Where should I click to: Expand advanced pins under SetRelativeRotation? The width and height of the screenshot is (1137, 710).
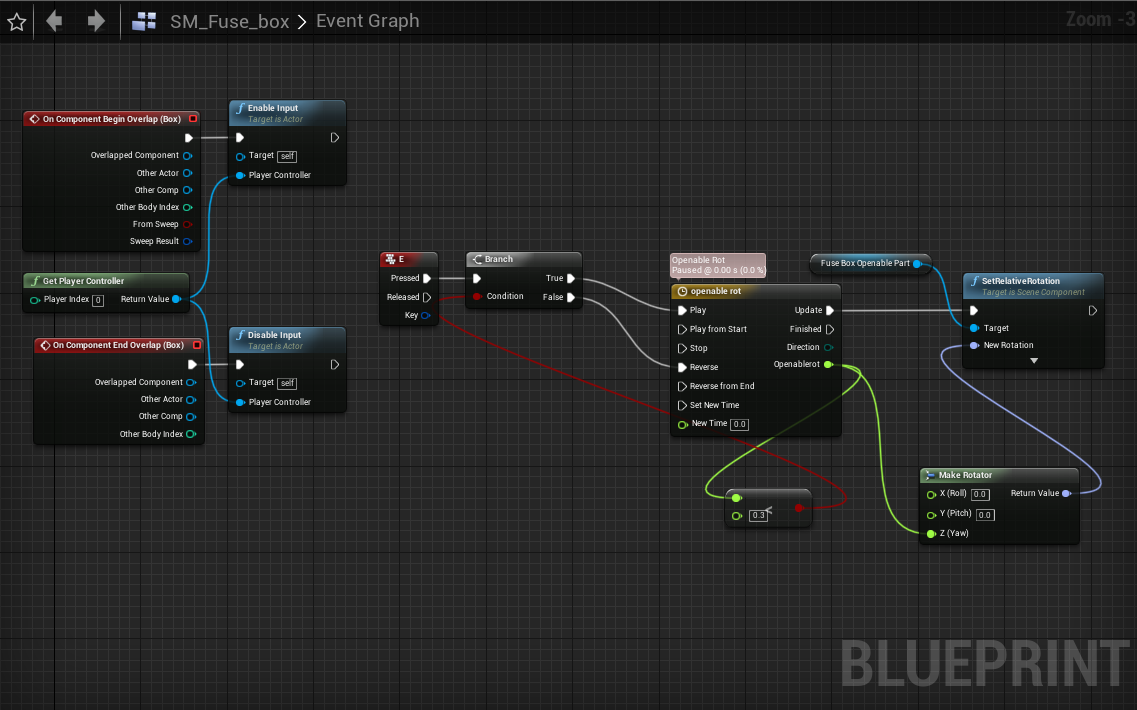[1034, 361]
